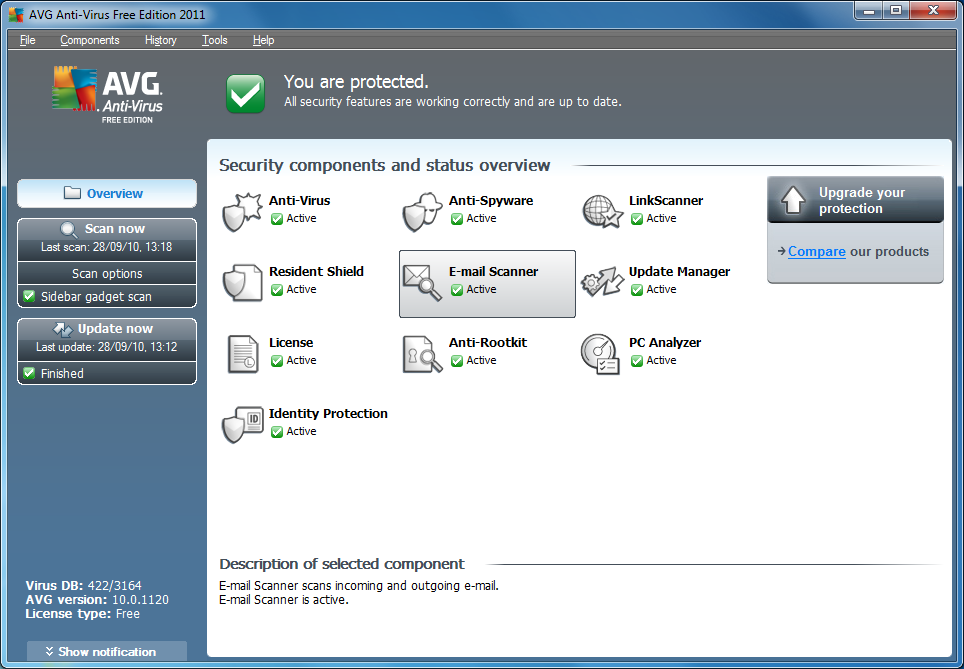
Task: Click the Finished status green check
Action: click(29, 373)
